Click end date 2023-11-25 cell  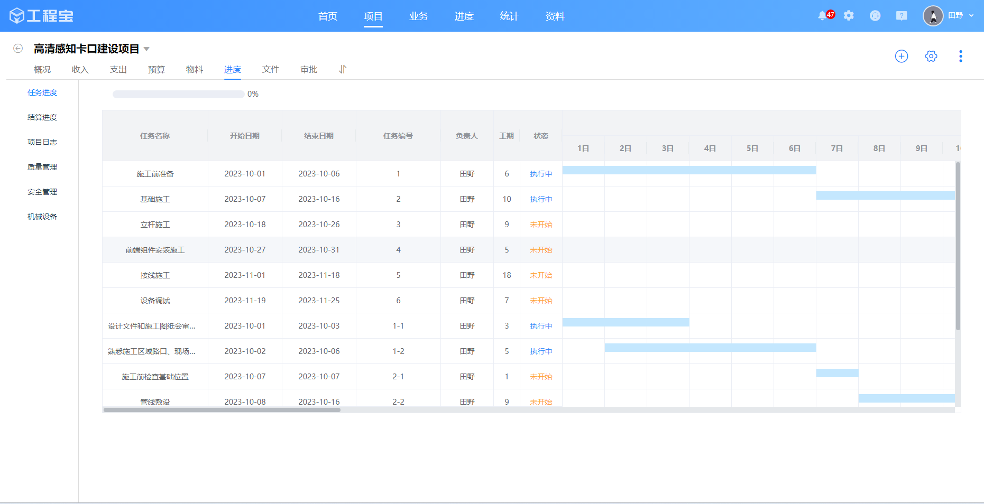click(319, 300)
